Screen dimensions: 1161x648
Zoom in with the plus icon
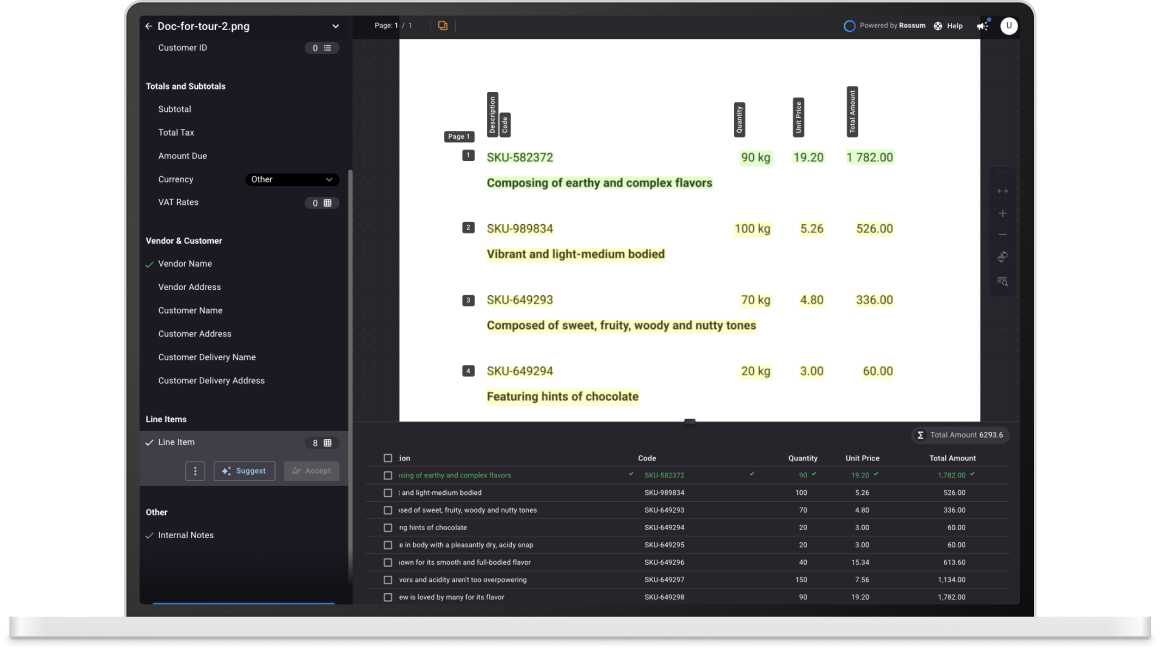point(1002,213)
